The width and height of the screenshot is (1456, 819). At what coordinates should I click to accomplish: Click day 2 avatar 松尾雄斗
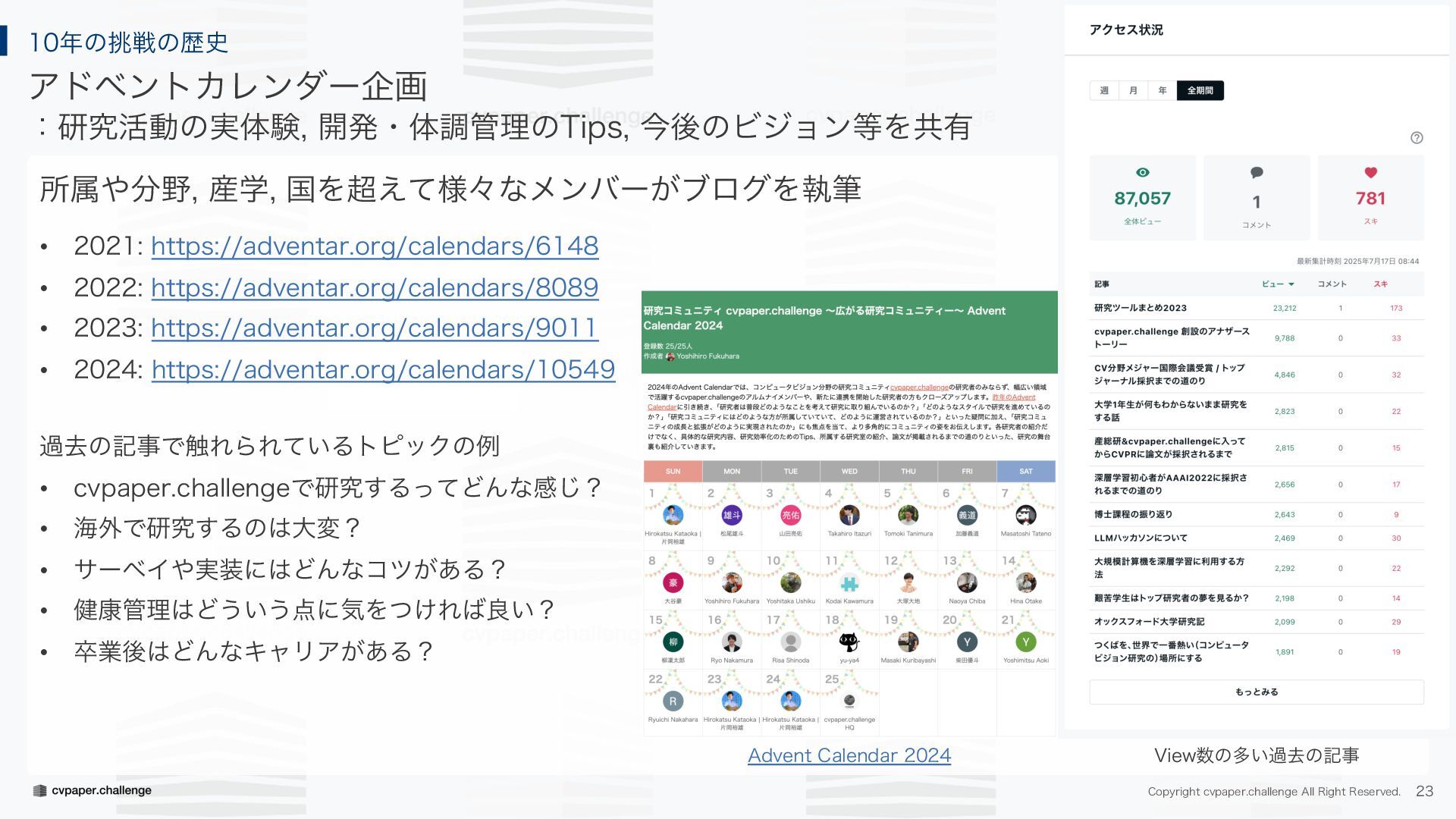point(731,515)
